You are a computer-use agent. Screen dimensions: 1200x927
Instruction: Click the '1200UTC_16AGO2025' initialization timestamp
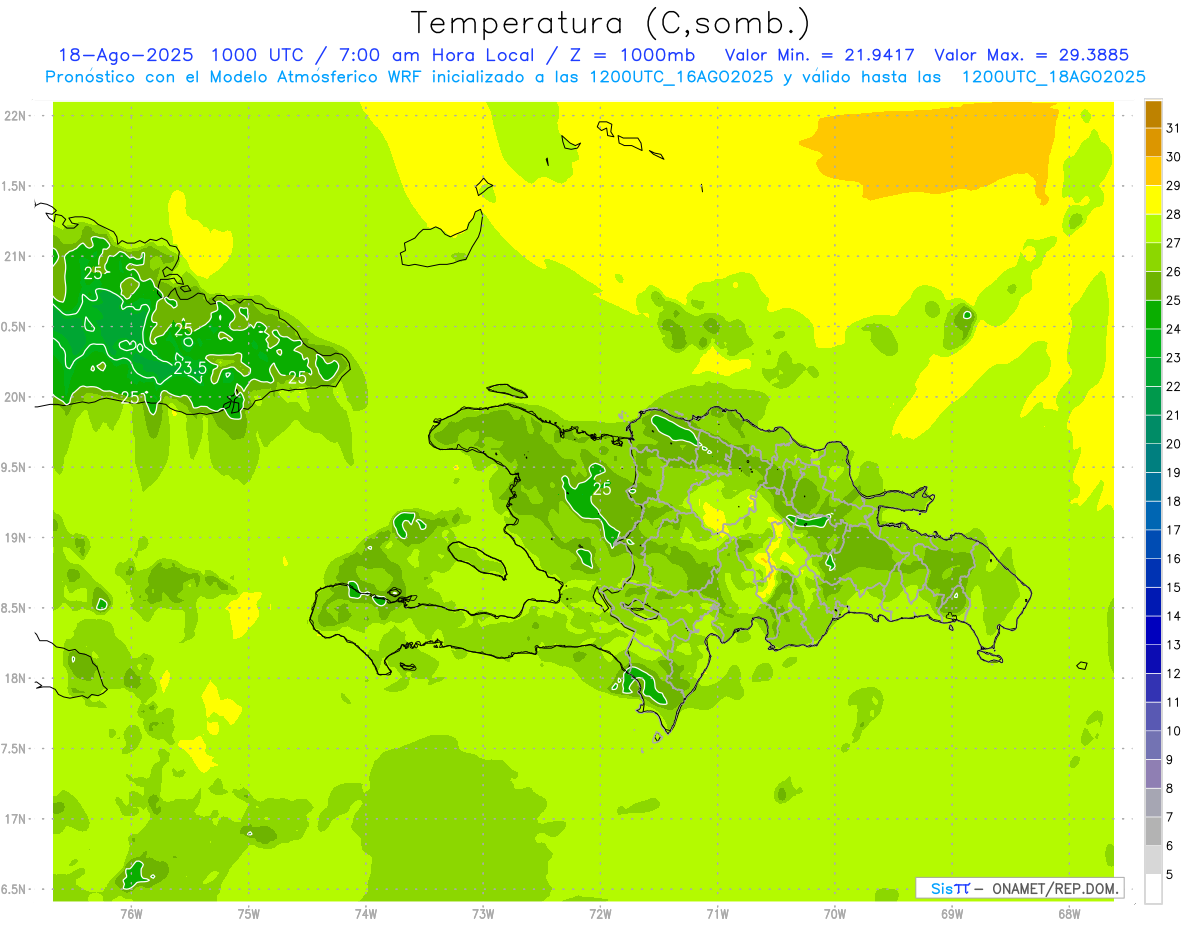[681, 77]
